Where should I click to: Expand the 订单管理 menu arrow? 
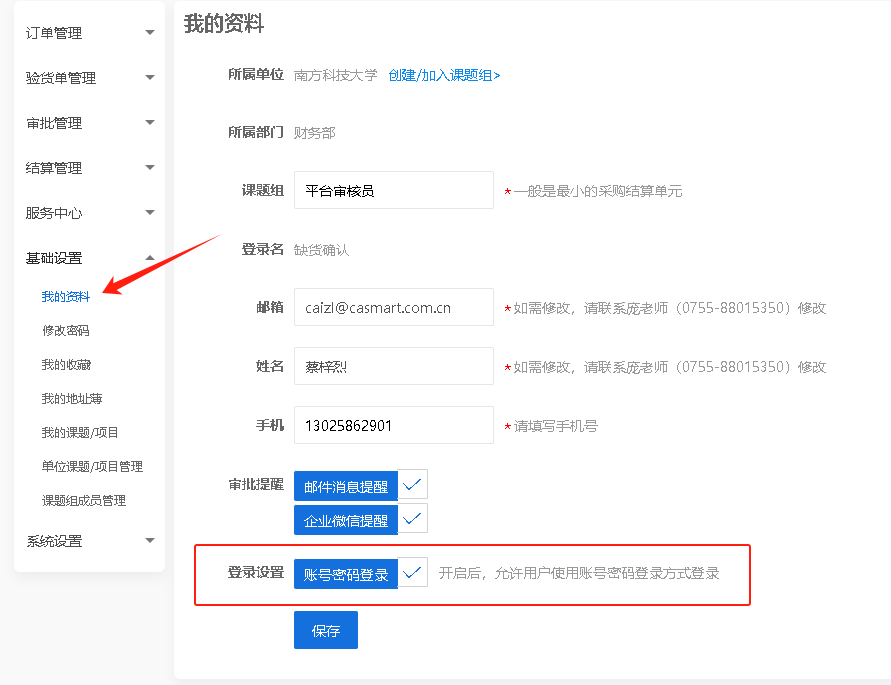[149, 33]
